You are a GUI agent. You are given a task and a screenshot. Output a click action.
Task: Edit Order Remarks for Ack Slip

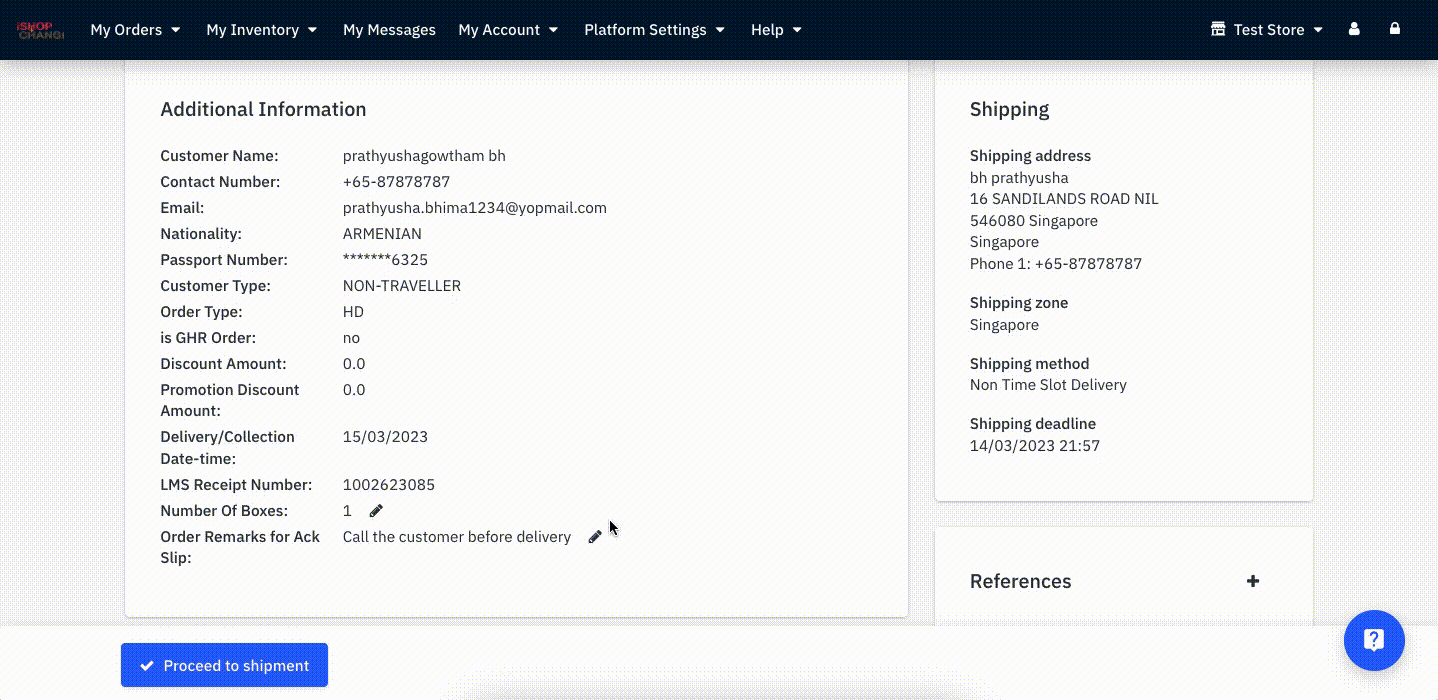coord(595,537)
